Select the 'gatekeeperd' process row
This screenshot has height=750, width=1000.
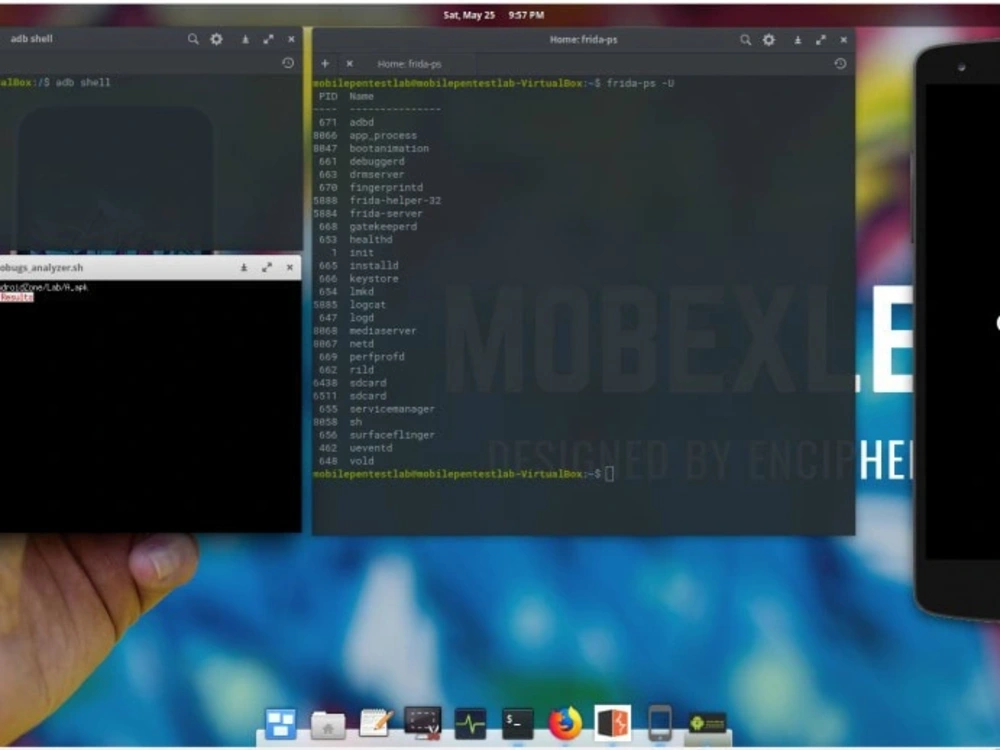coord(367,226)
